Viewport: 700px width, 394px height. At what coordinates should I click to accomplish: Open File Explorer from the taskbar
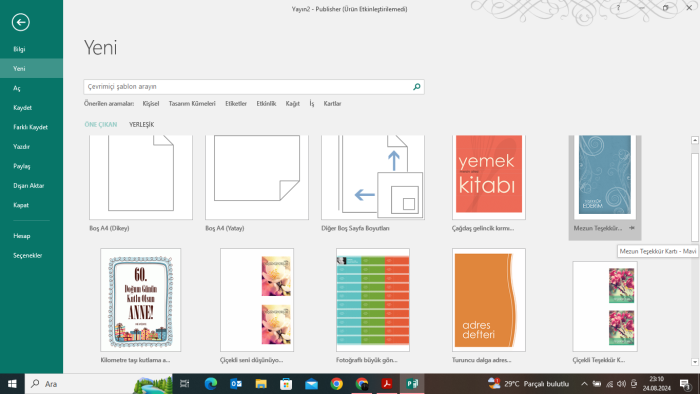pos(261,384)
